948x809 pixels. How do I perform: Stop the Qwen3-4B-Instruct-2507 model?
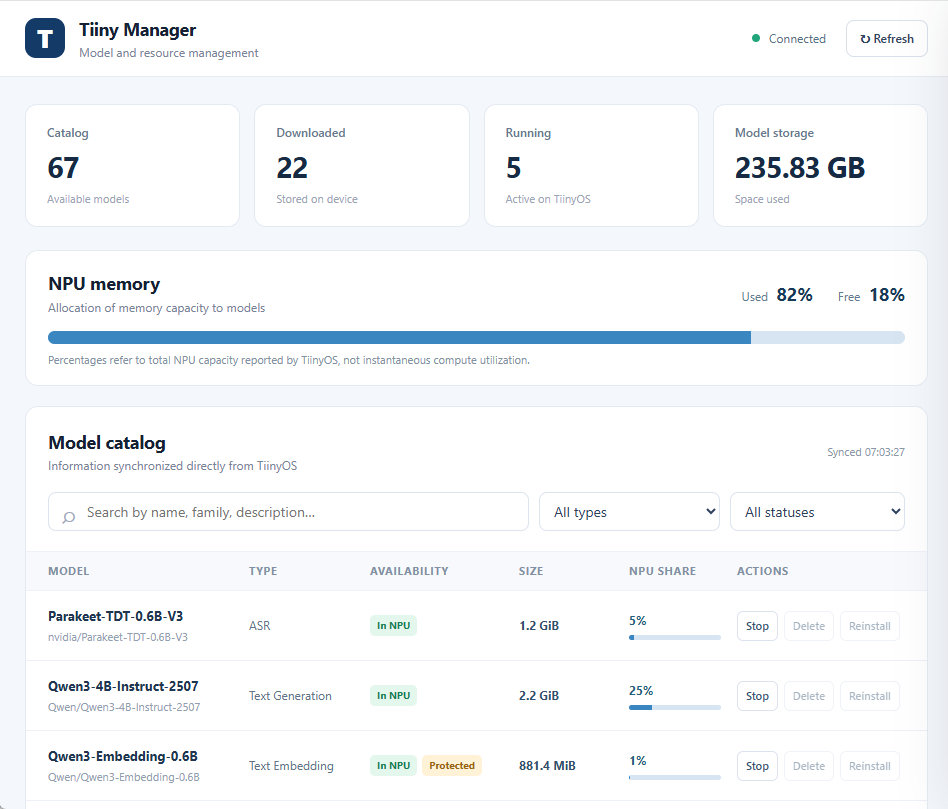[x=757, y=696]
